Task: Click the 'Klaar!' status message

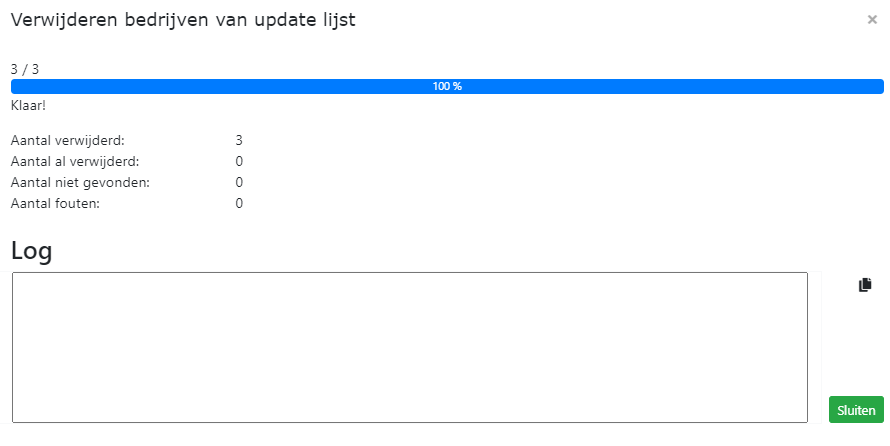Action: (x=28, y=105)
